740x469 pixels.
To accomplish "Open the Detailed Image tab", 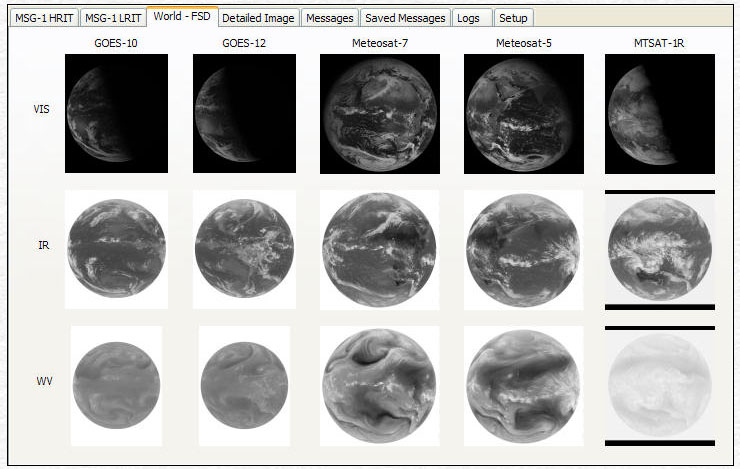I will [258, 18].
